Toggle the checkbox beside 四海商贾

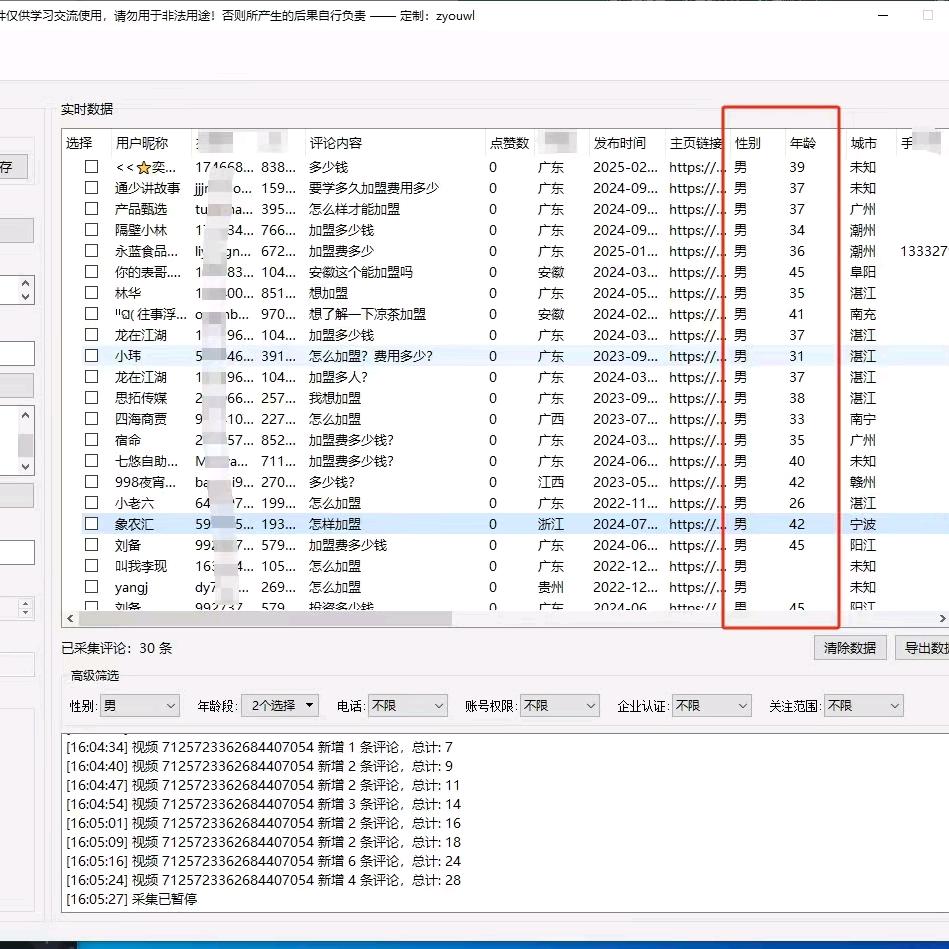(92, 419)
